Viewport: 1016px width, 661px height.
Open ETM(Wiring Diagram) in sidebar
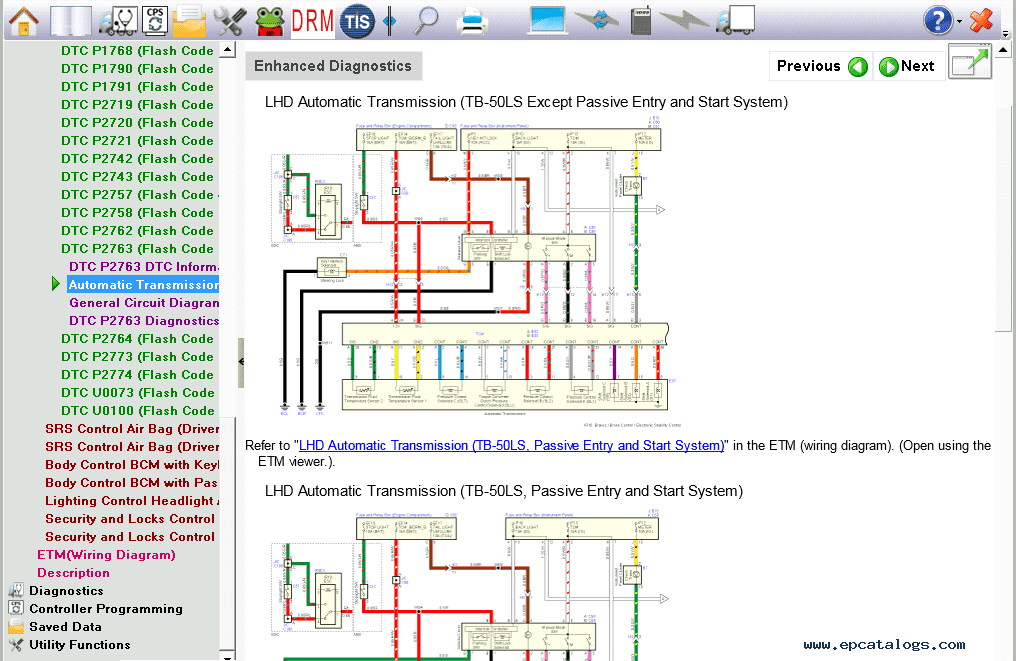(x=106, y=555)
